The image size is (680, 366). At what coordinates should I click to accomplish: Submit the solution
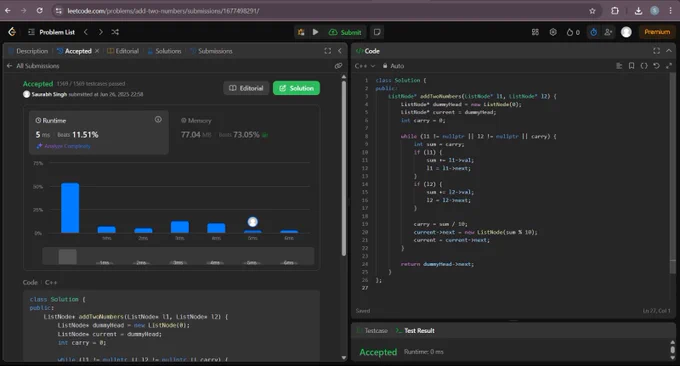tap(345, 32)
